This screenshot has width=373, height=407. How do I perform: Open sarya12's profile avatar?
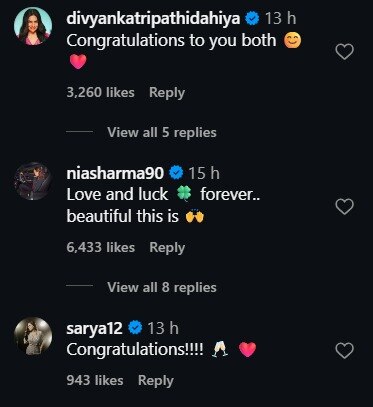33,336
